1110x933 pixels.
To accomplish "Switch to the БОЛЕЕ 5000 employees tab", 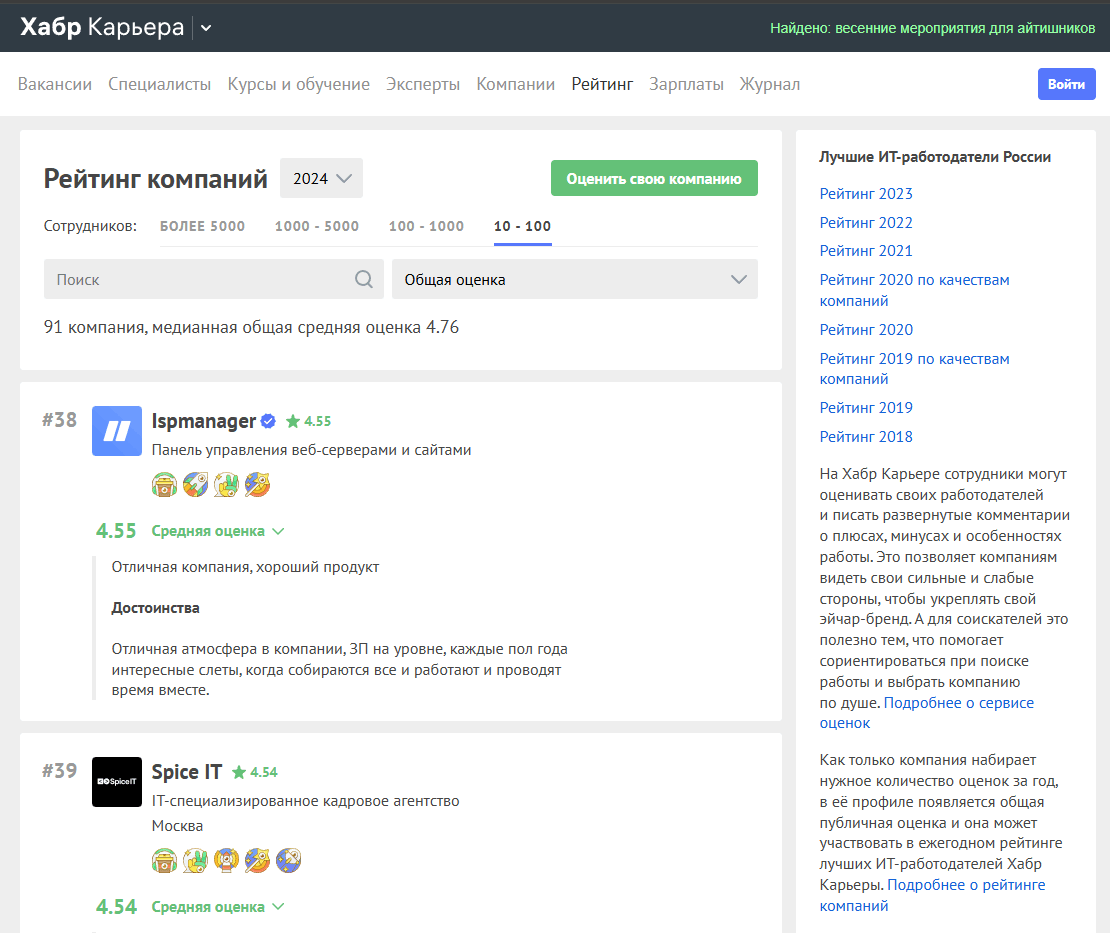I will [202, 226].
